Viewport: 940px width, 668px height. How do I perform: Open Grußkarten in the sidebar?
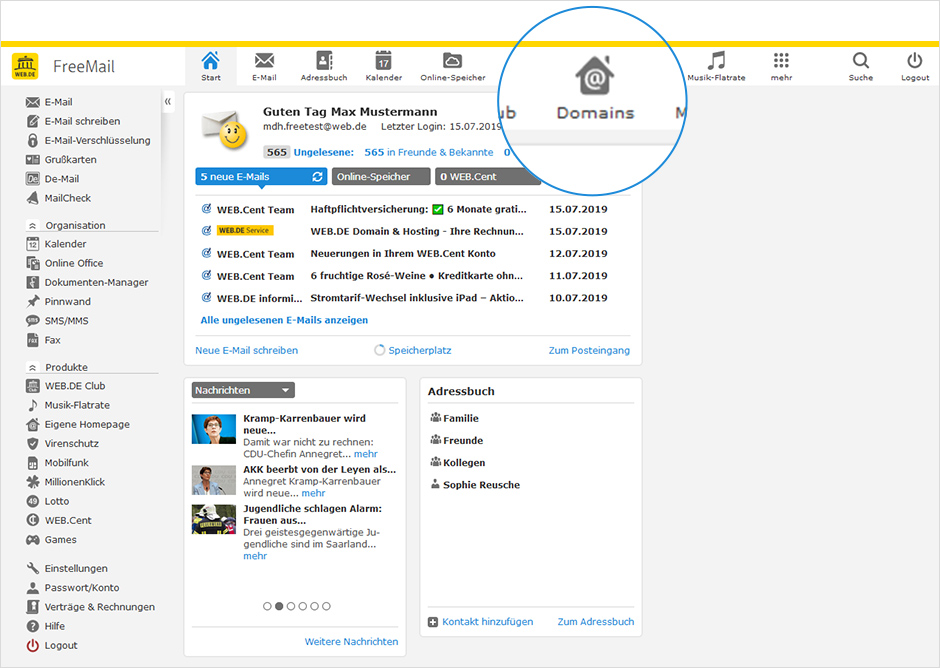(61, 160)
